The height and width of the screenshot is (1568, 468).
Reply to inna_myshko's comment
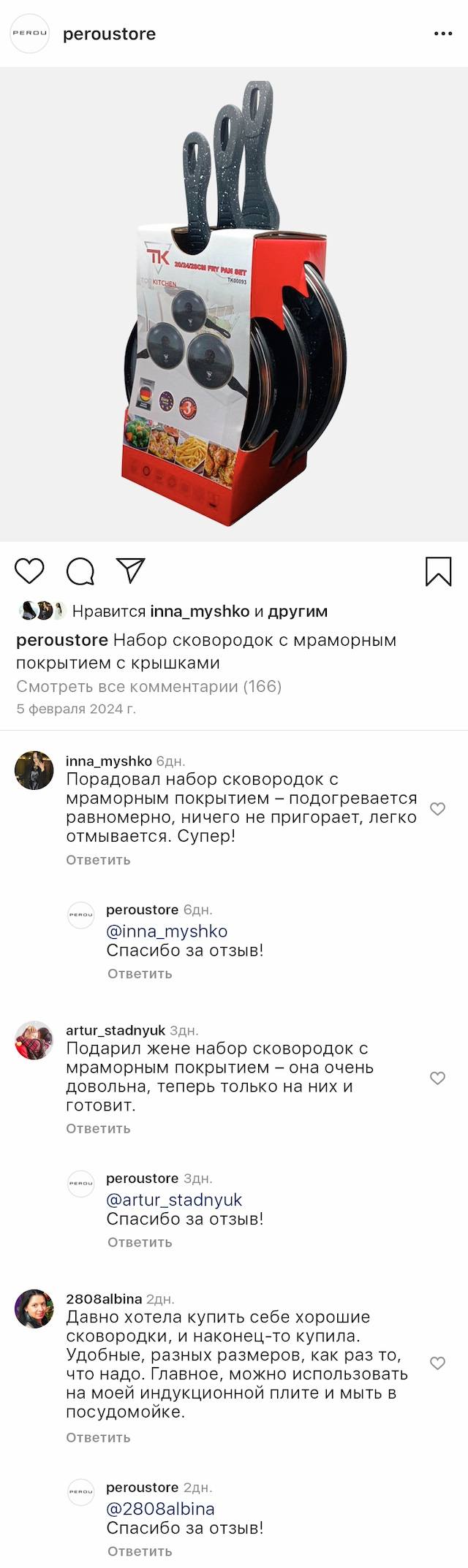[x=98, y=860]
